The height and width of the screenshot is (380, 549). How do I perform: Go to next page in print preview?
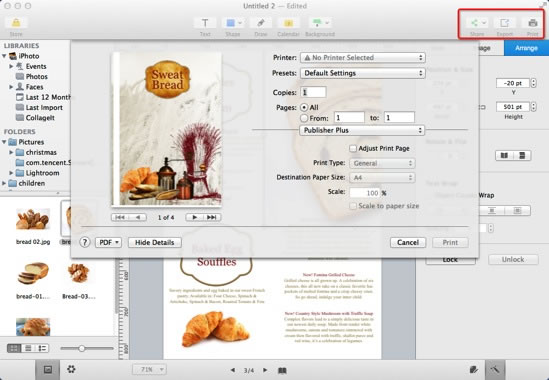(x=194, y=217)
